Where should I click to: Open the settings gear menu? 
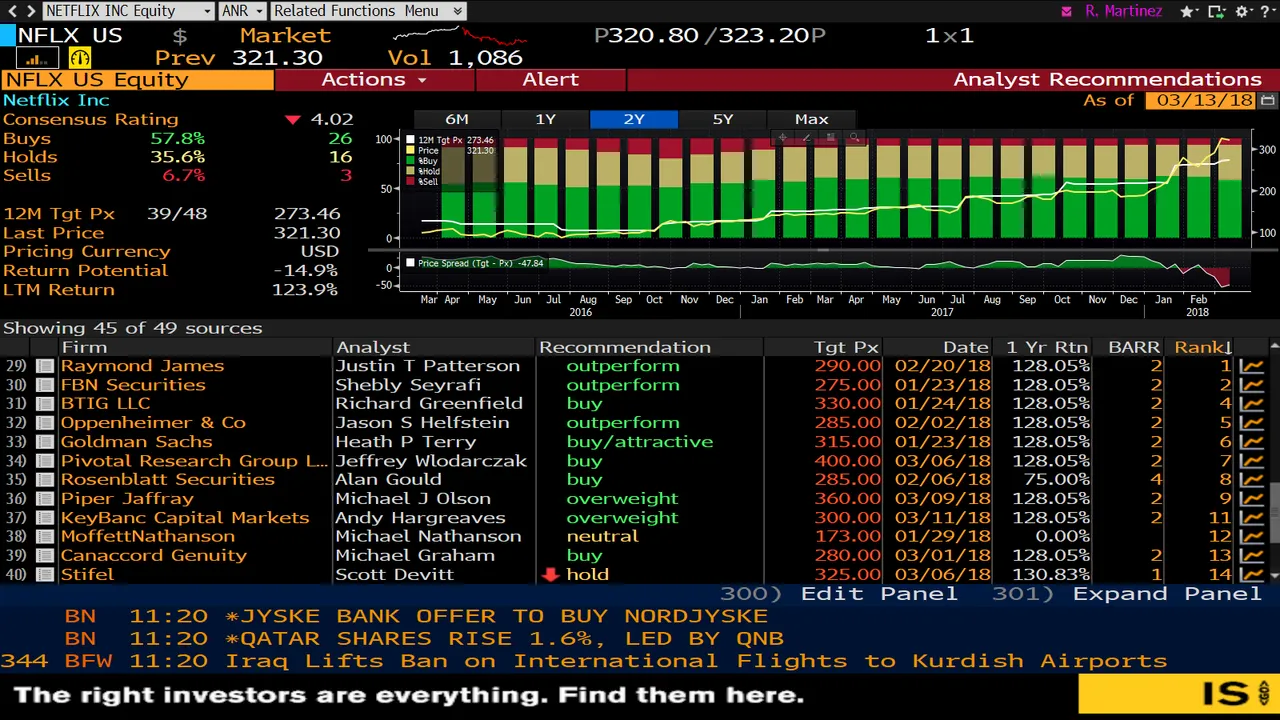(x=1244, y=11)
